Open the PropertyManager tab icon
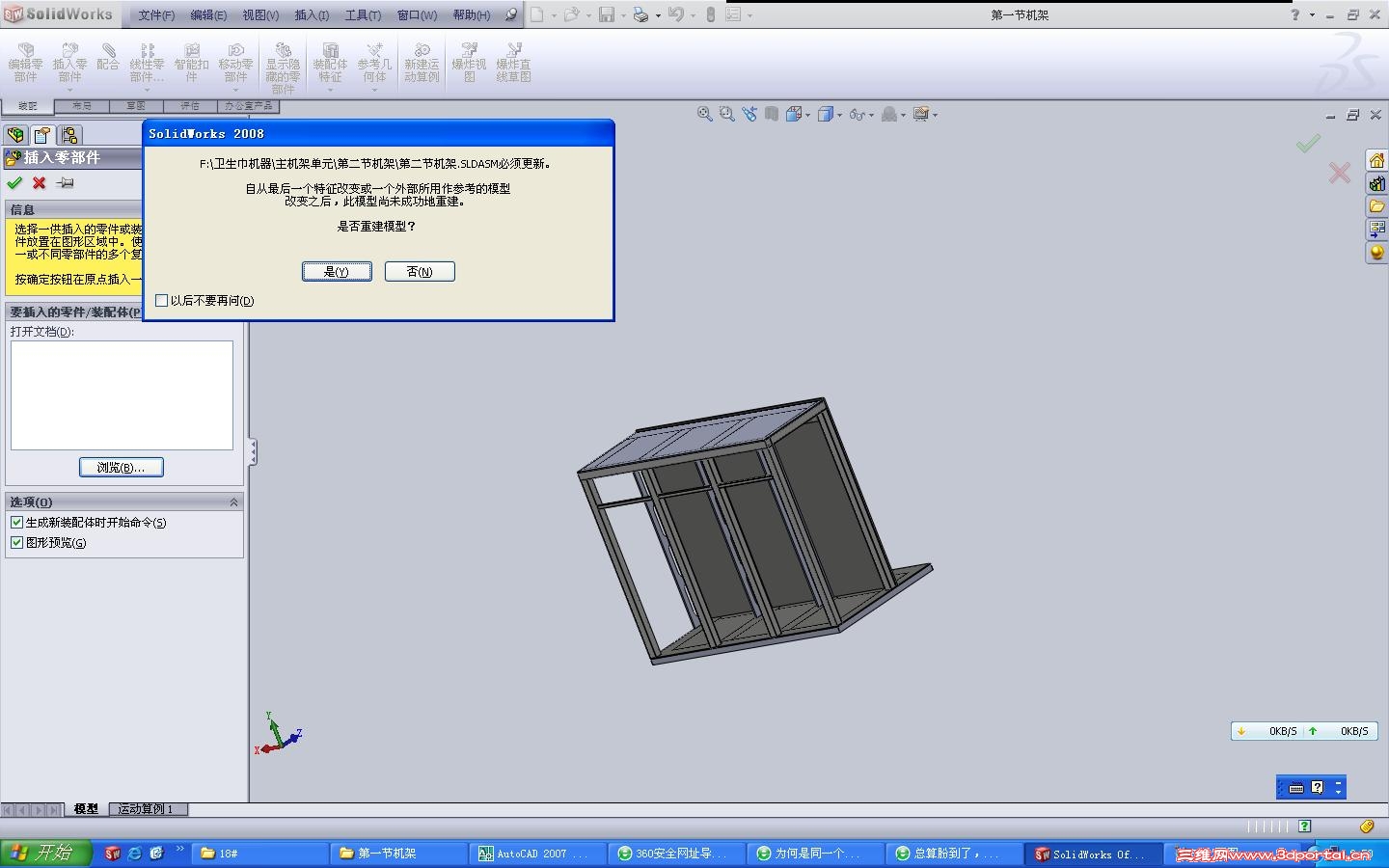The height and width of the screenshot is (868, 1389). tap(42, 135)
